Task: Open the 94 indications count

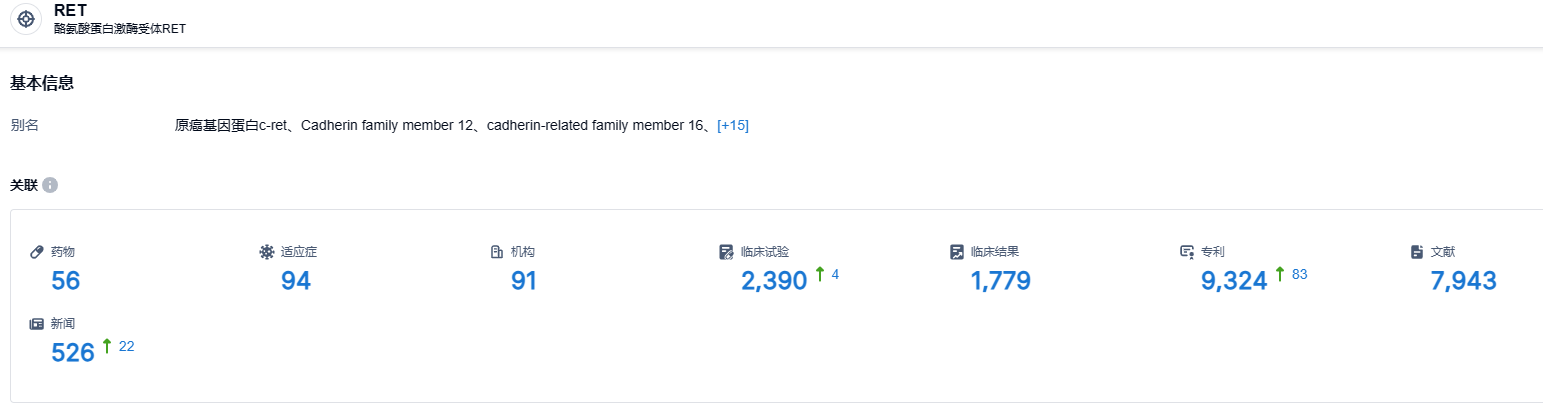Action: click(296, 281)
